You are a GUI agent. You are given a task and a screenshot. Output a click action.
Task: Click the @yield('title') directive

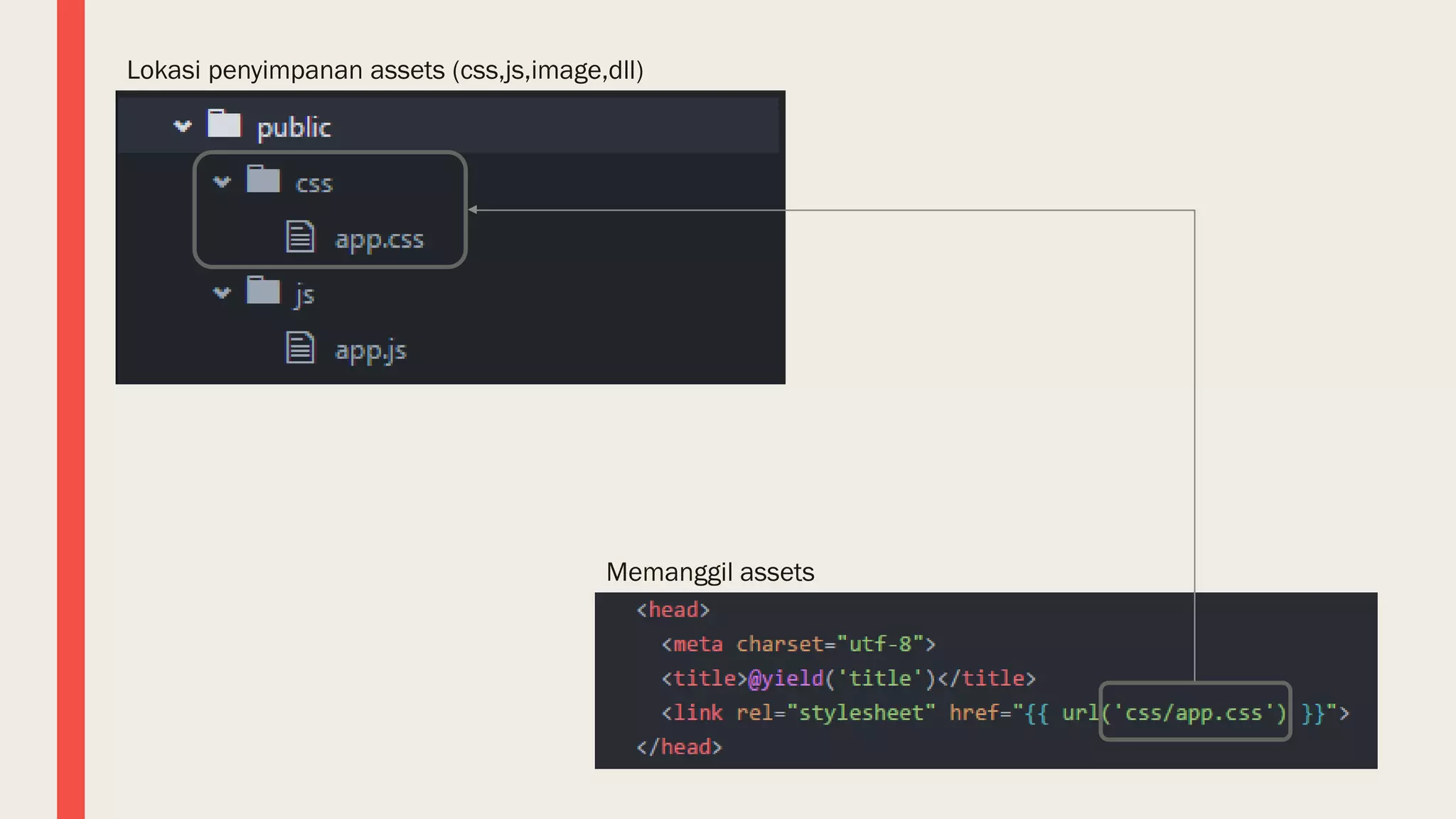coord(842,678)
